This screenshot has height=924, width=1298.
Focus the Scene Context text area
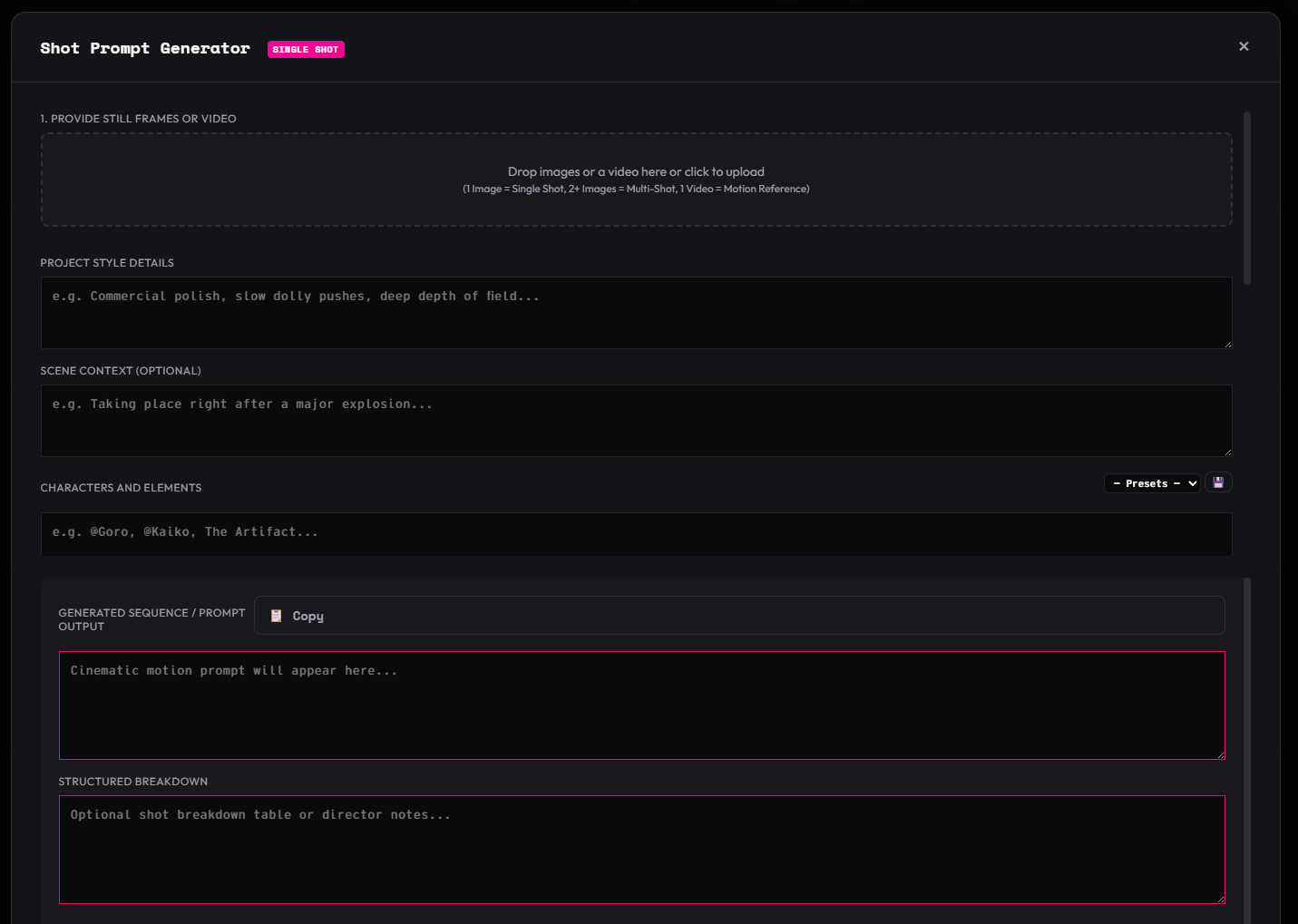click(635, 420)
